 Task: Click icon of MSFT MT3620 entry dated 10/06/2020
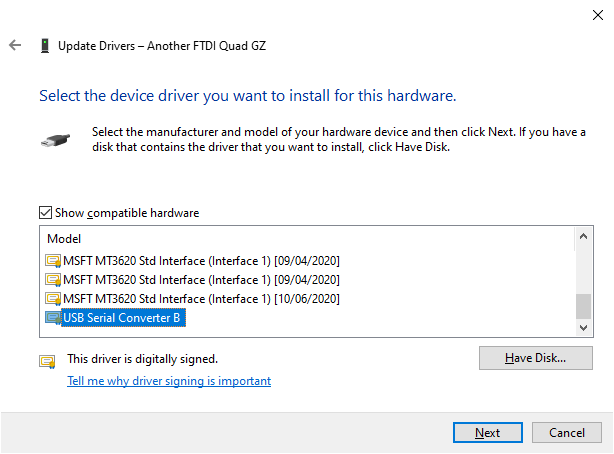53,299
